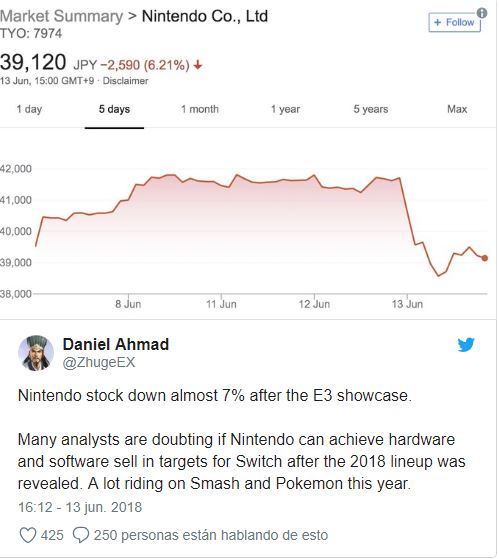Click the Follow button
Screen dimensions: 499x559
click(x=454, y=22)
